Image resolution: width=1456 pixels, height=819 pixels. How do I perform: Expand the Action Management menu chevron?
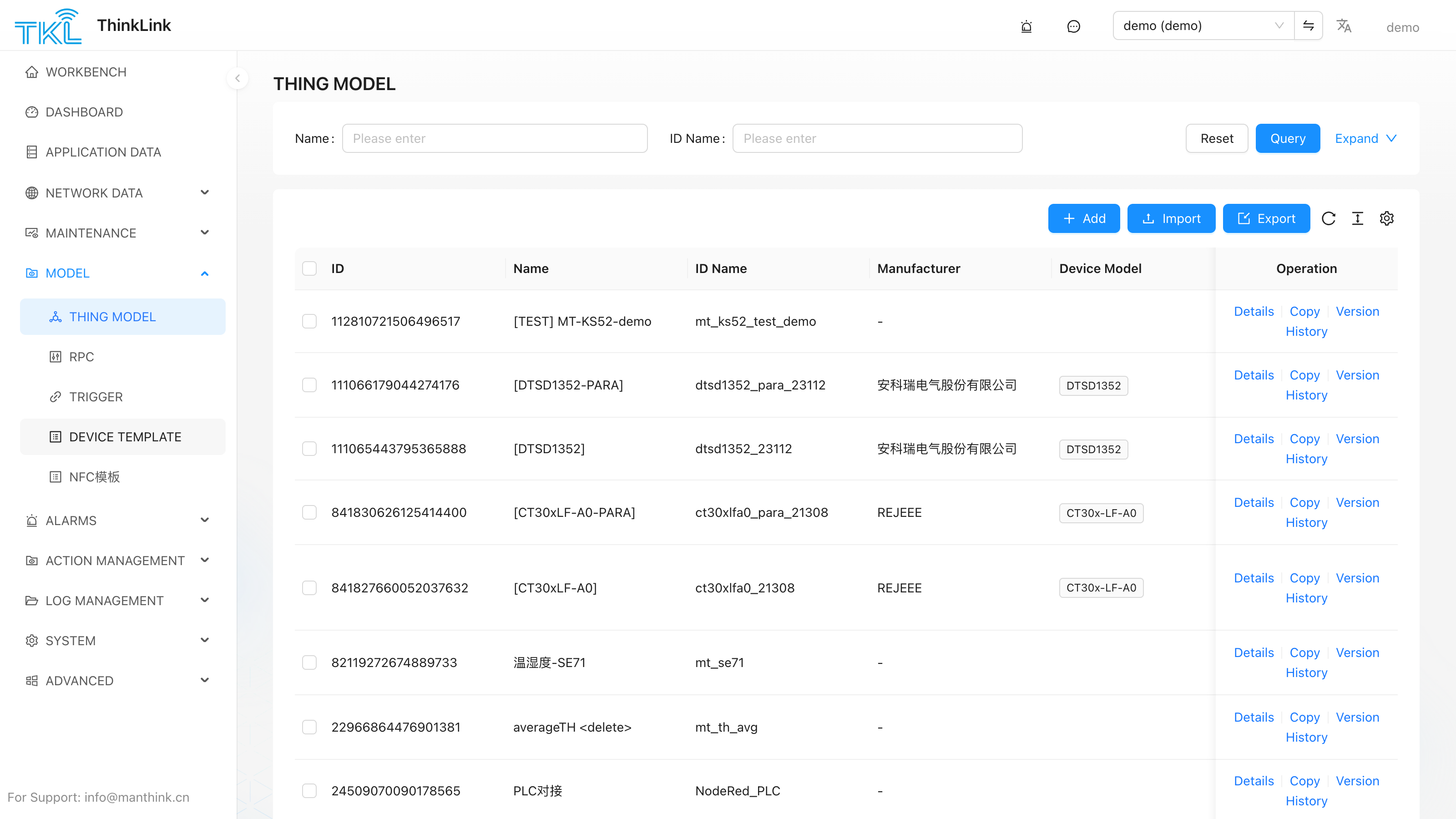pyautogui.click(x=205, y=561)
